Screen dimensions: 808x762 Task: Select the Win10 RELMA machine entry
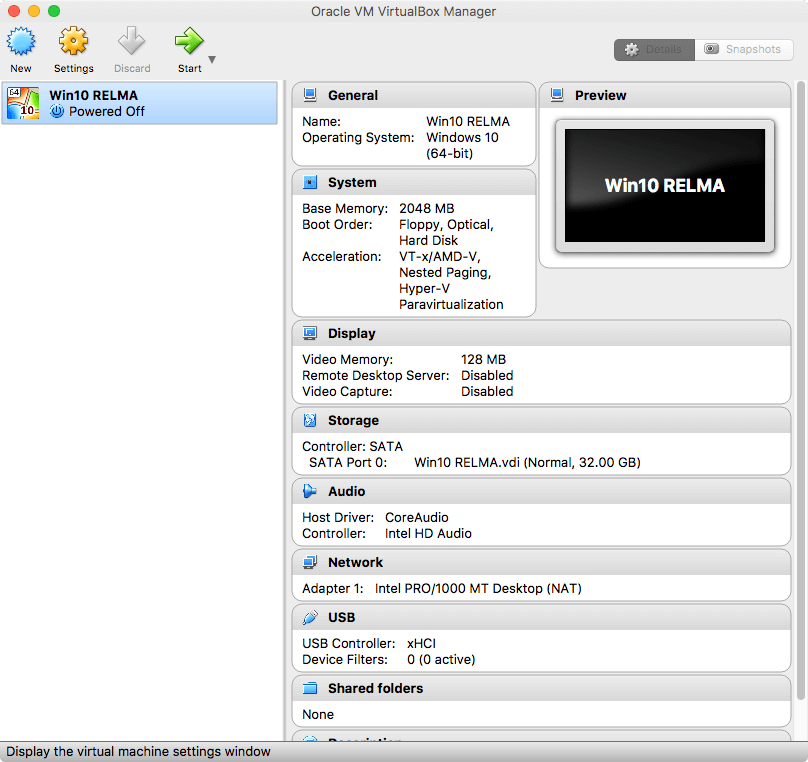(x=139, y=103)
